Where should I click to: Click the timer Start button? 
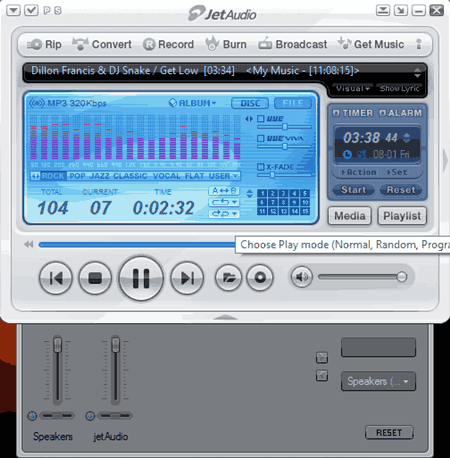click(353, 190)
